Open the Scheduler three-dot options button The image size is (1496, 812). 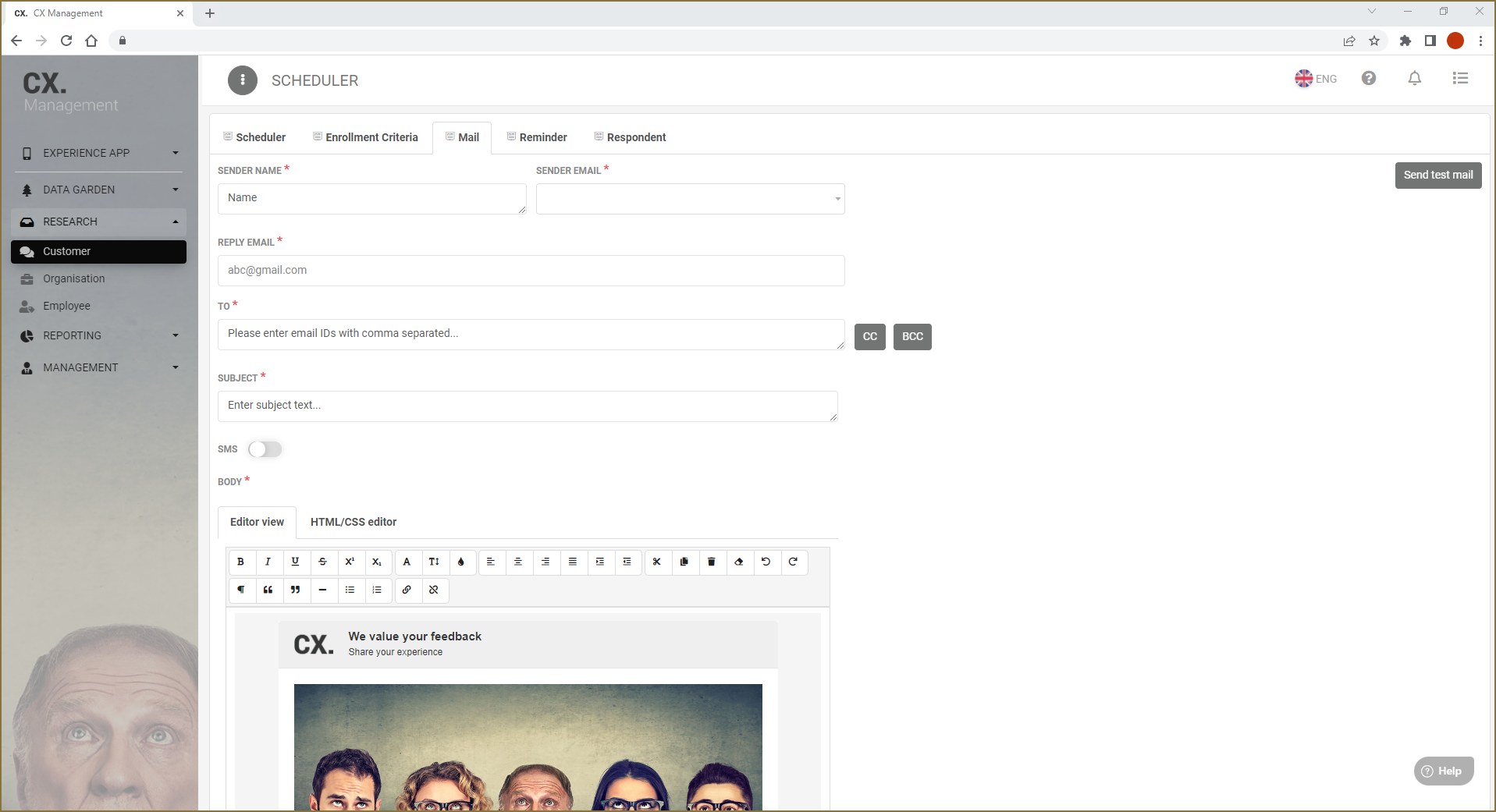click(x=243, y=80)
